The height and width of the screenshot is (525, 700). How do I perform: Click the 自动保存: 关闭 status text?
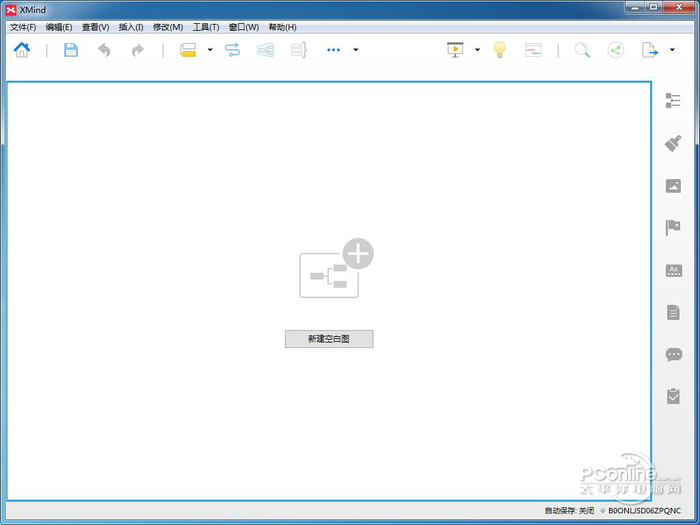coord(569,510)
